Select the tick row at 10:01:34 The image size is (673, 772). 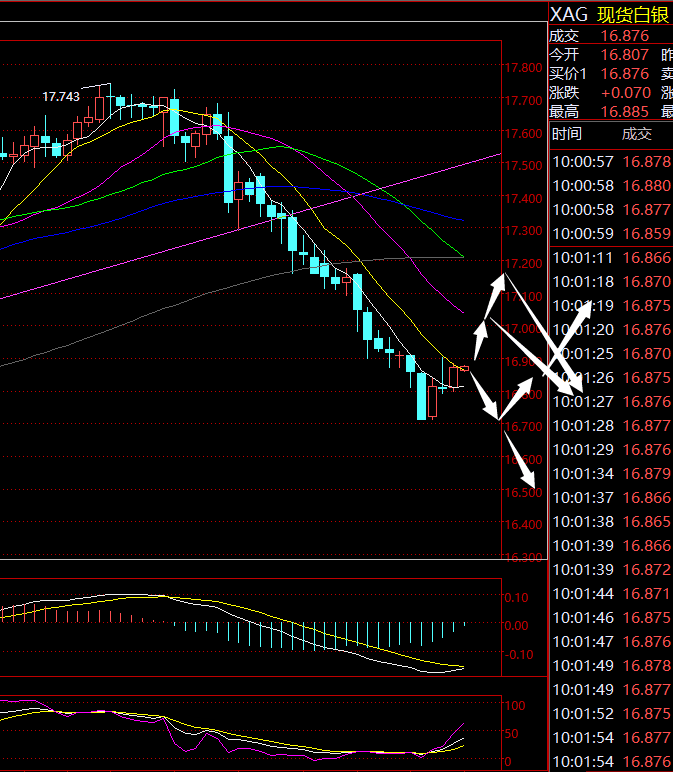pyautogui.click(x=611, y=474)
